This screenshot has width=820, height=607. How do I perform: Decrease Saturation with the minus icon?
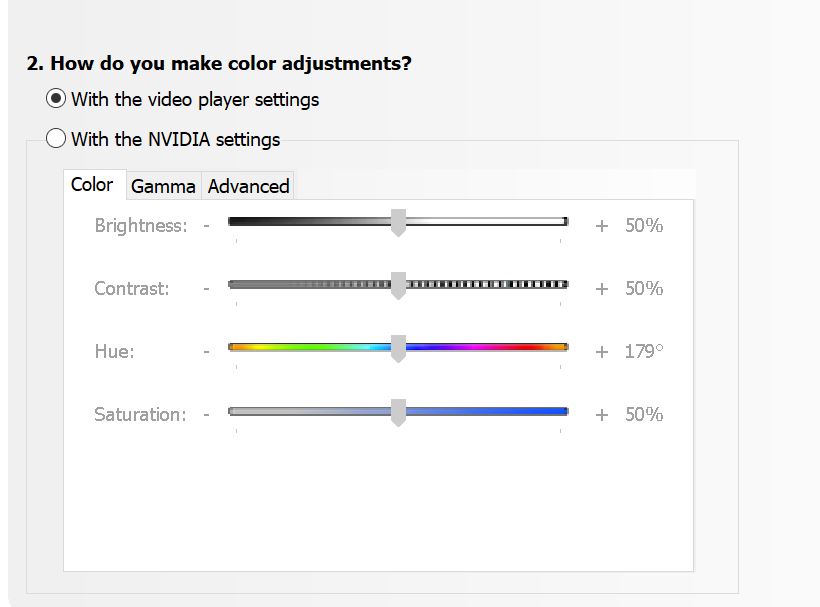click(206, 415)
